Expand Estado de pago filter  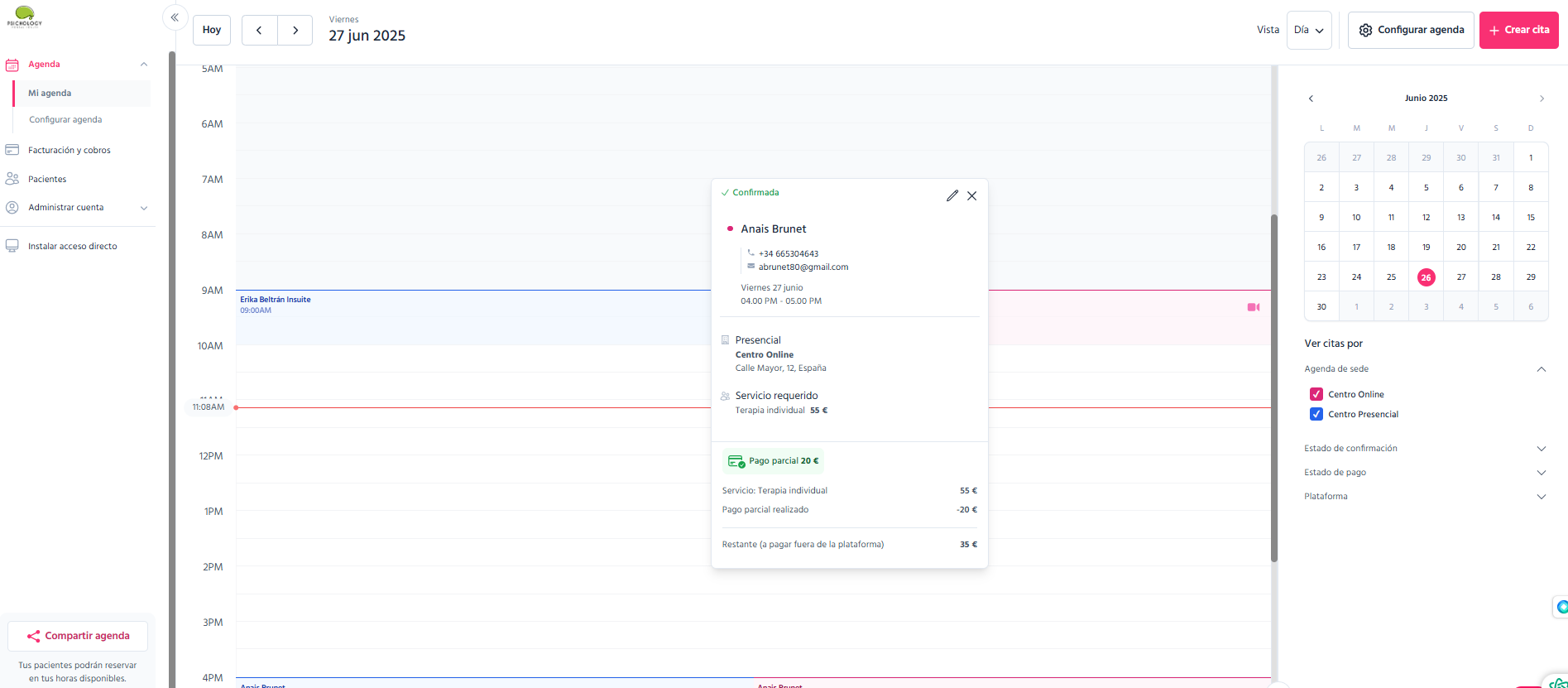click(x=1542, y=473)
